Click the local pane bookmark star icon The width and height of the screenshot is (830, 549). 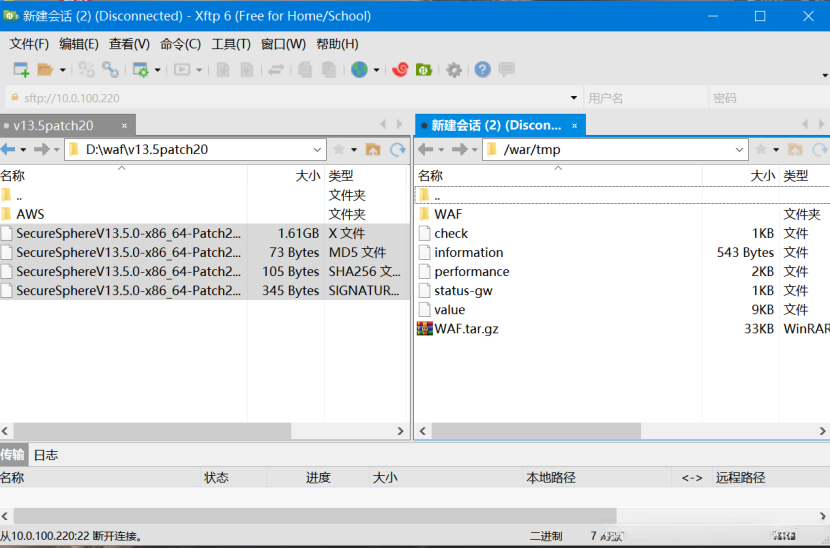click(x=339, y=150)
